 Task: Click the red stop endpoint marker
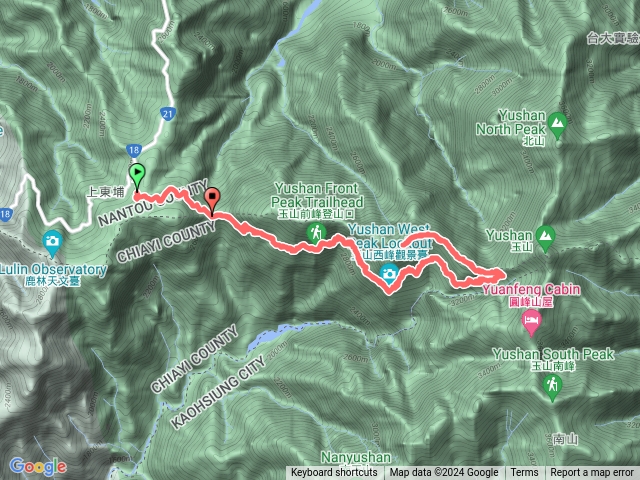[x=212, y=200]
